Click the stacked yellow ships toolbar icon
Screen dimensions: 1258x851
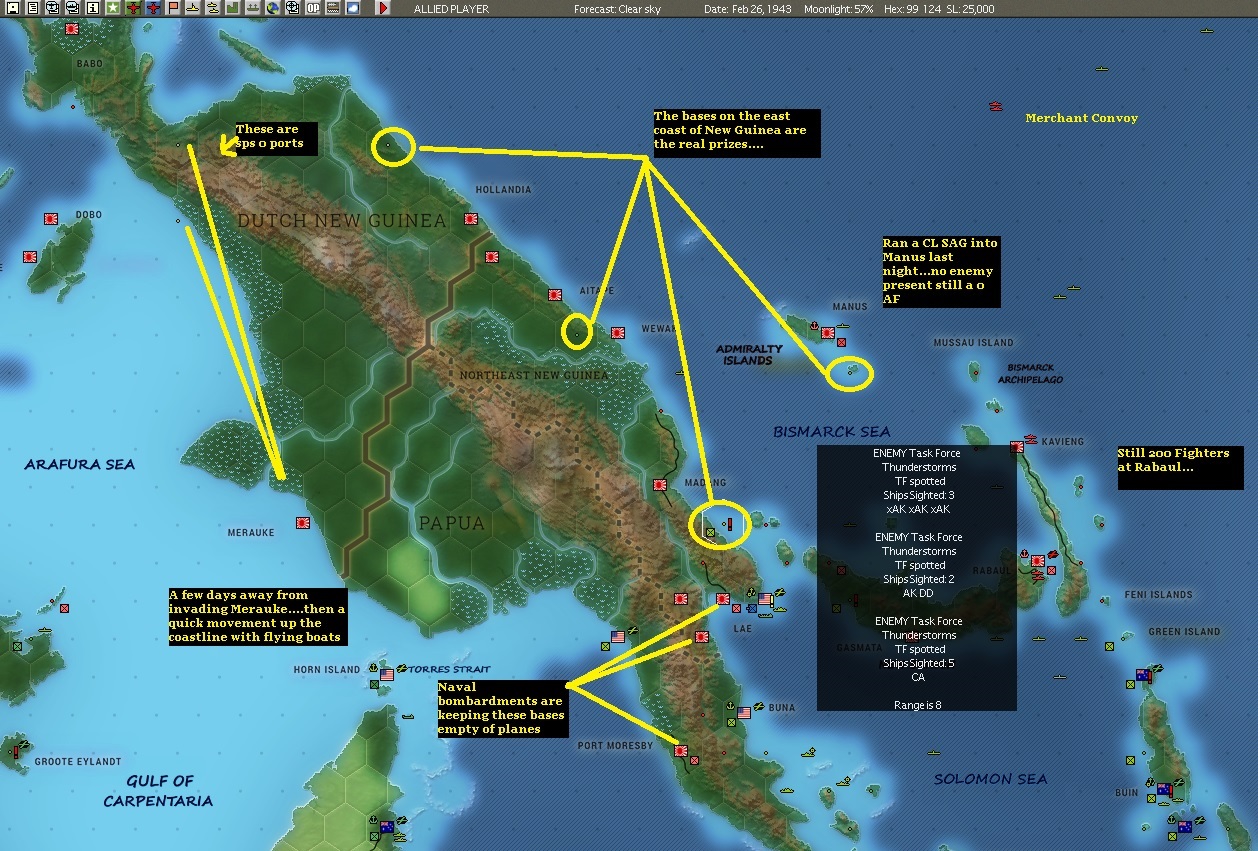212,8
